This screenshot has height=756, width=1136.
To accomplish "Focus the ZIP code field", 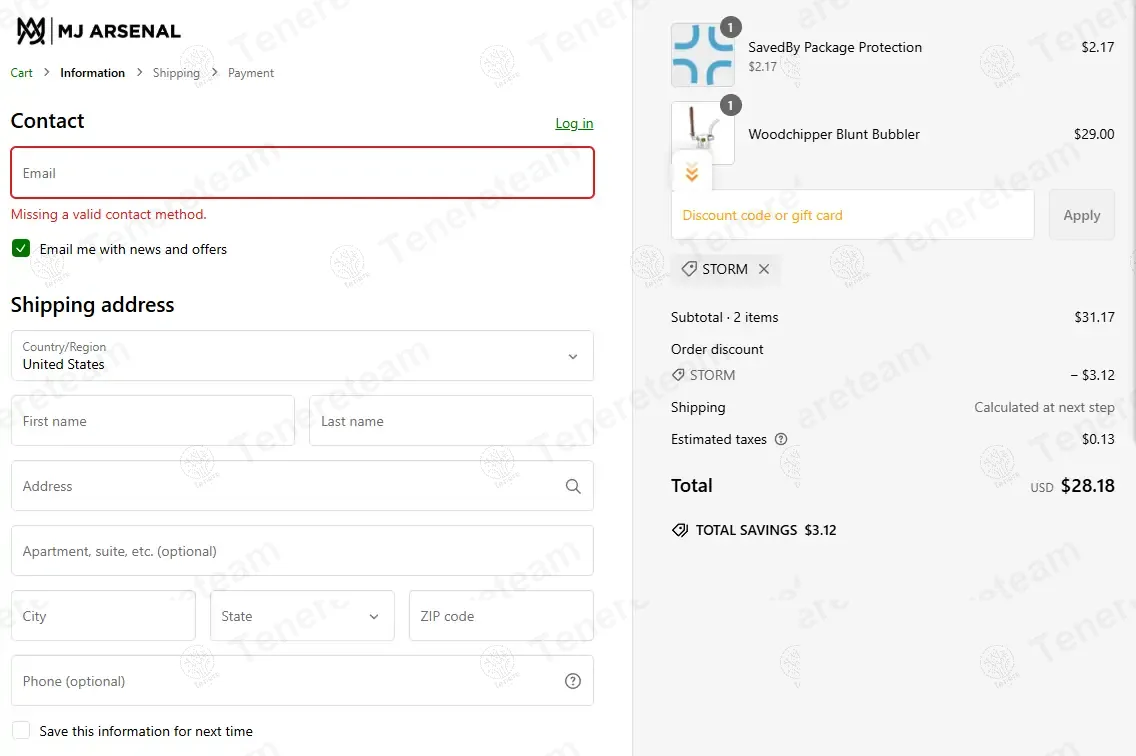I will point(501,616).
